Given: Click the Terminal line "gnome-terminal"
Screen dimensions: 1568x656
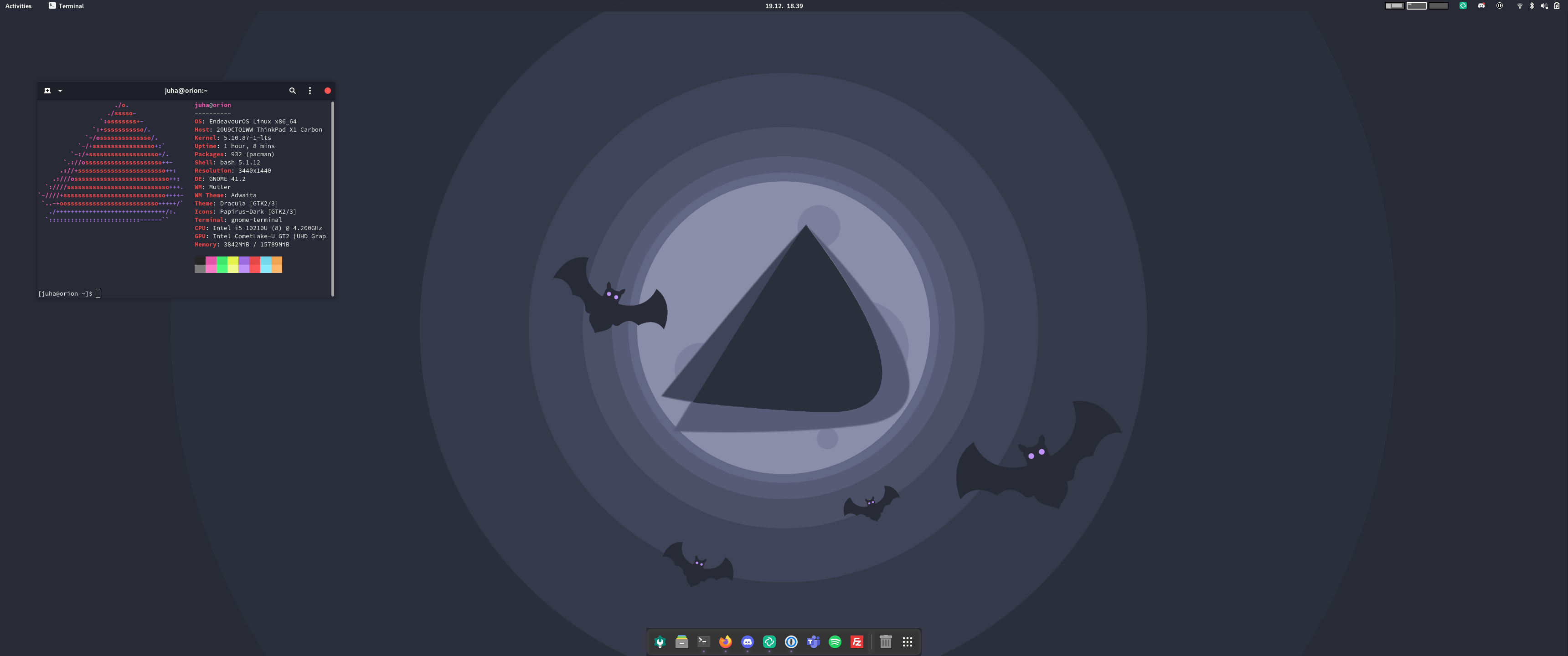Looking at the screenshot, I should pos(238,220).
